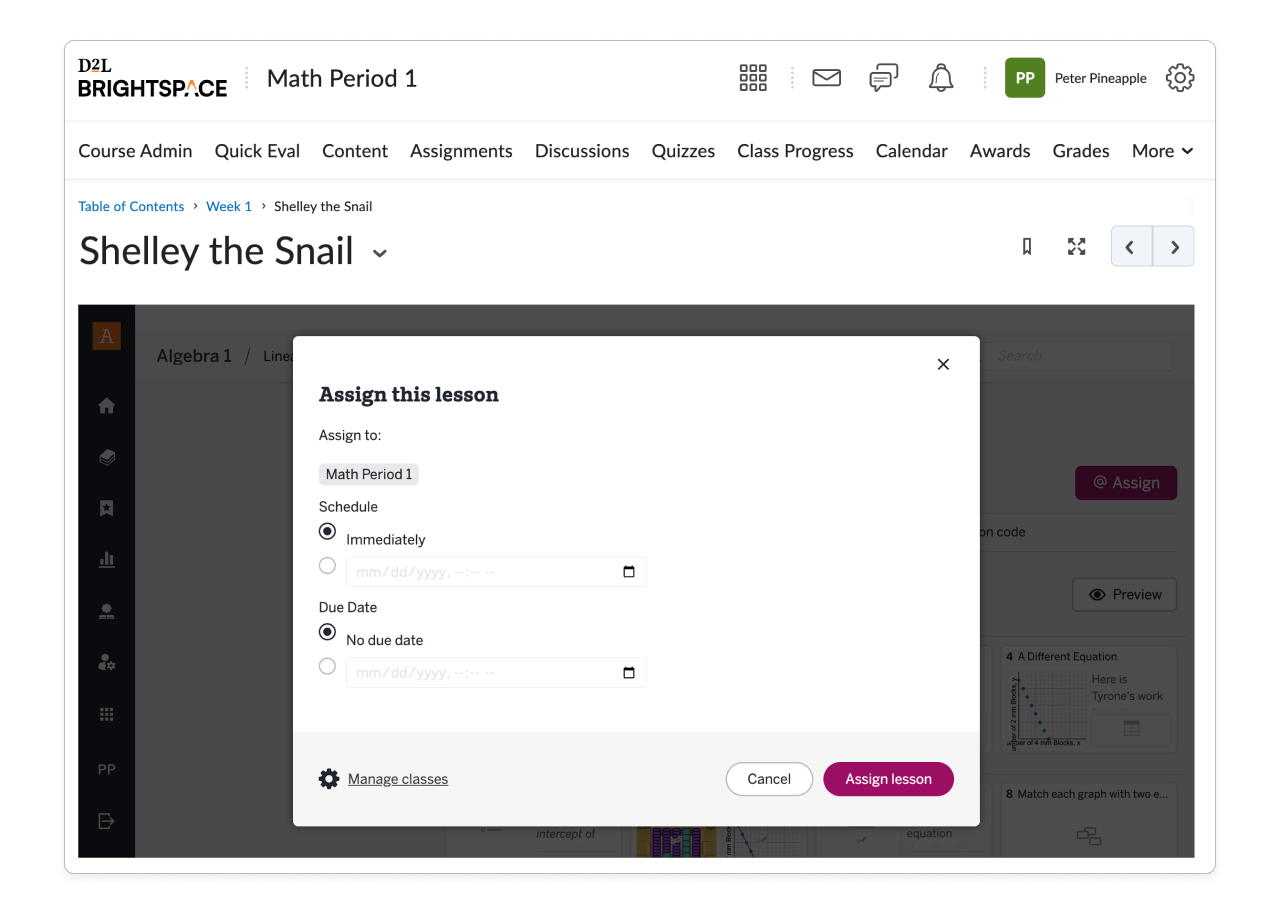
Task: Open the due date calendar picker
Action: (629, 672)
